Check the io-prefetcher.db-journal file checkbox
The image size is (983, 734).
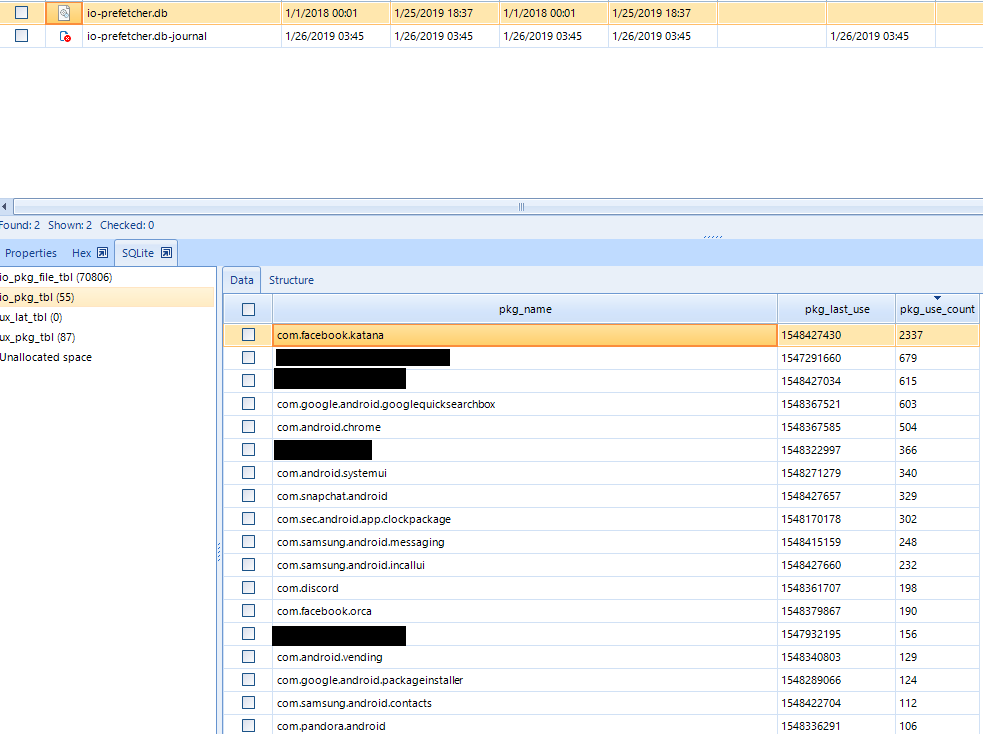21,36
